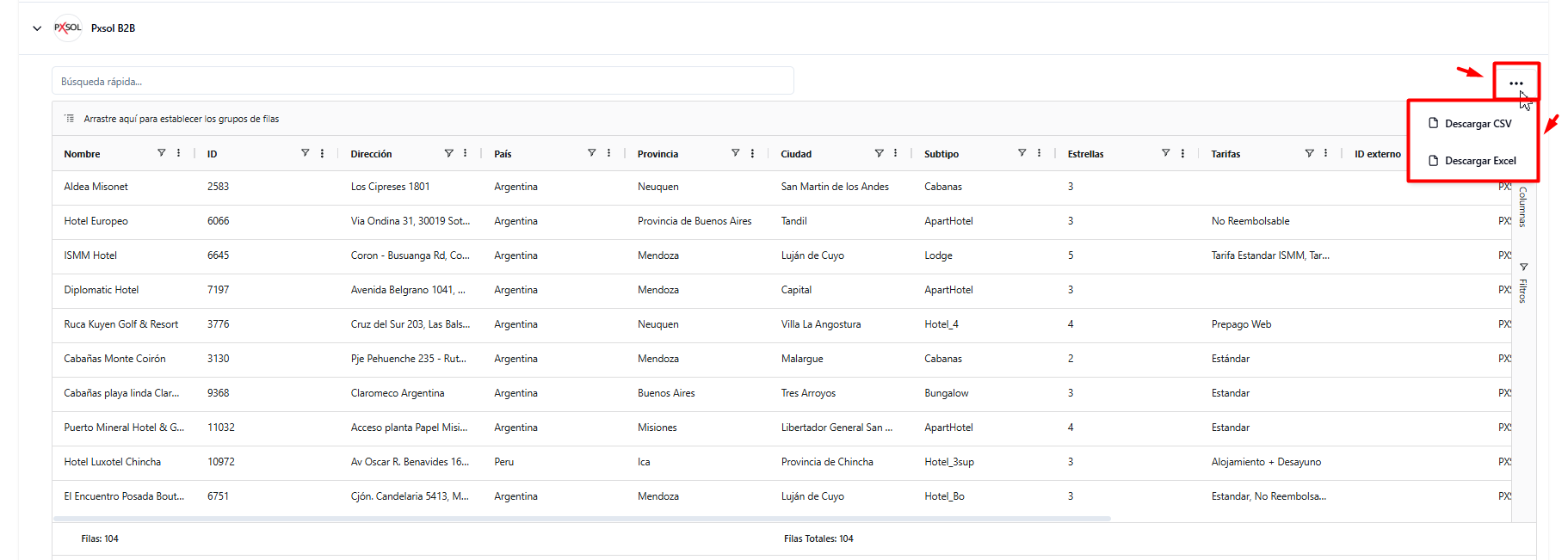Sort by the Nombre column header
1568x560 pixels.
83,154
